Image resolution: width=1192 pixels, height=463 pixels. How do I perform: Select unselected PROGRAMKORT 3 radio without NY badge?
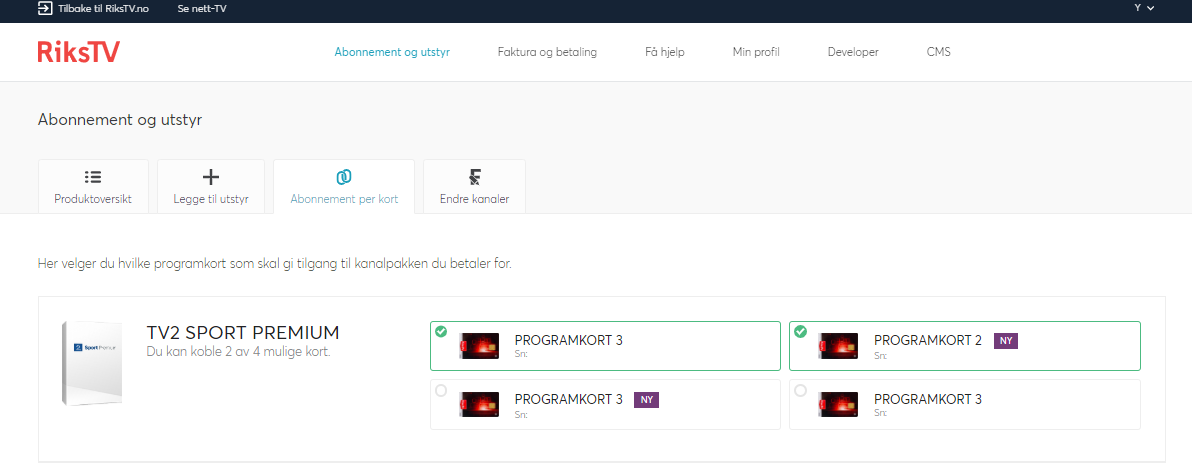coord(800,390)
